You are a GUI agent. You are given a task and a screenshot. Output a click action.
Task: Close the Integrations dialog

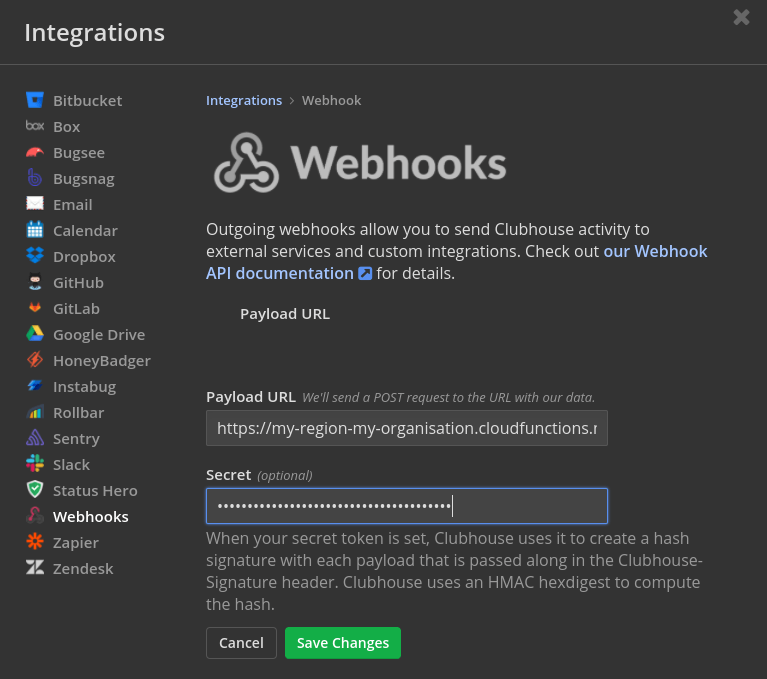(x=741, y=17)
